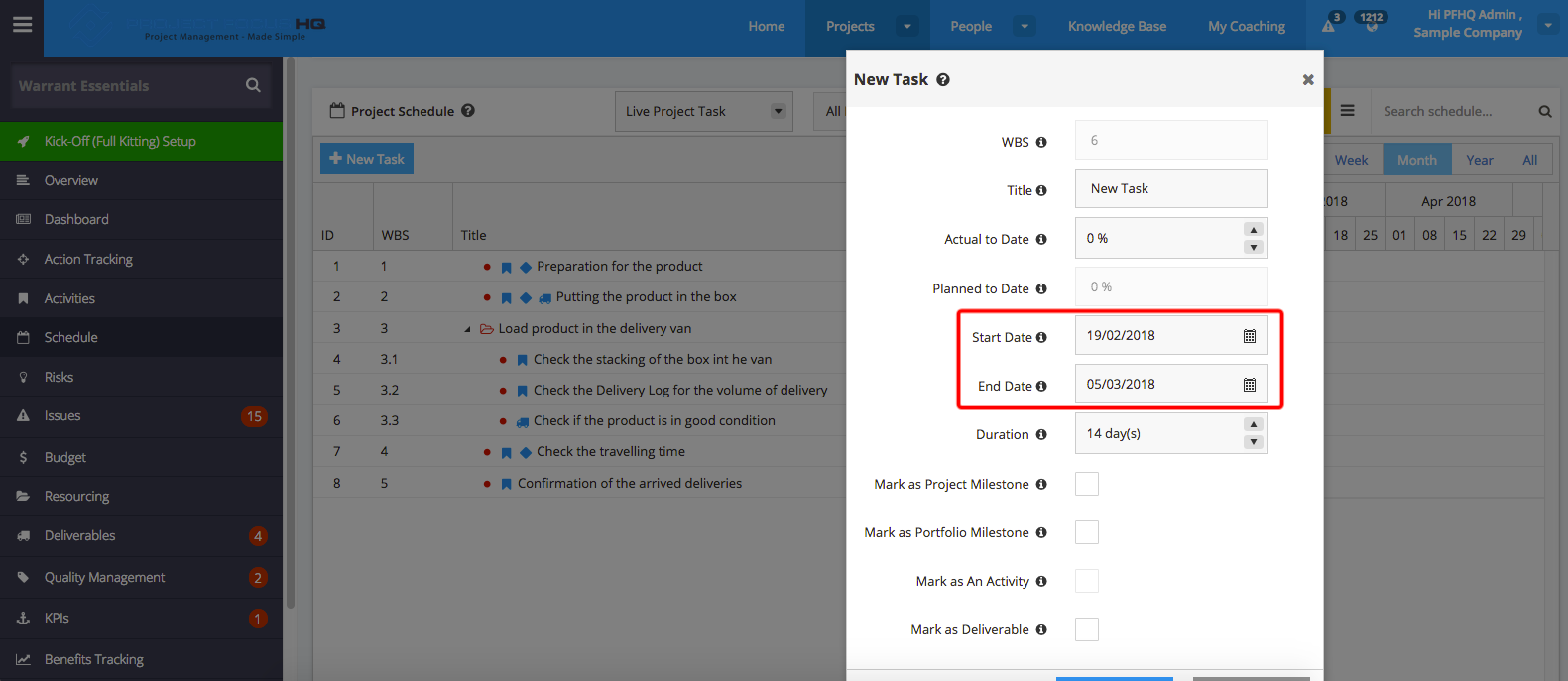The image size is (1568, 681).
Task: Open the user account dropdown arrow
Action: point(1548,25)
